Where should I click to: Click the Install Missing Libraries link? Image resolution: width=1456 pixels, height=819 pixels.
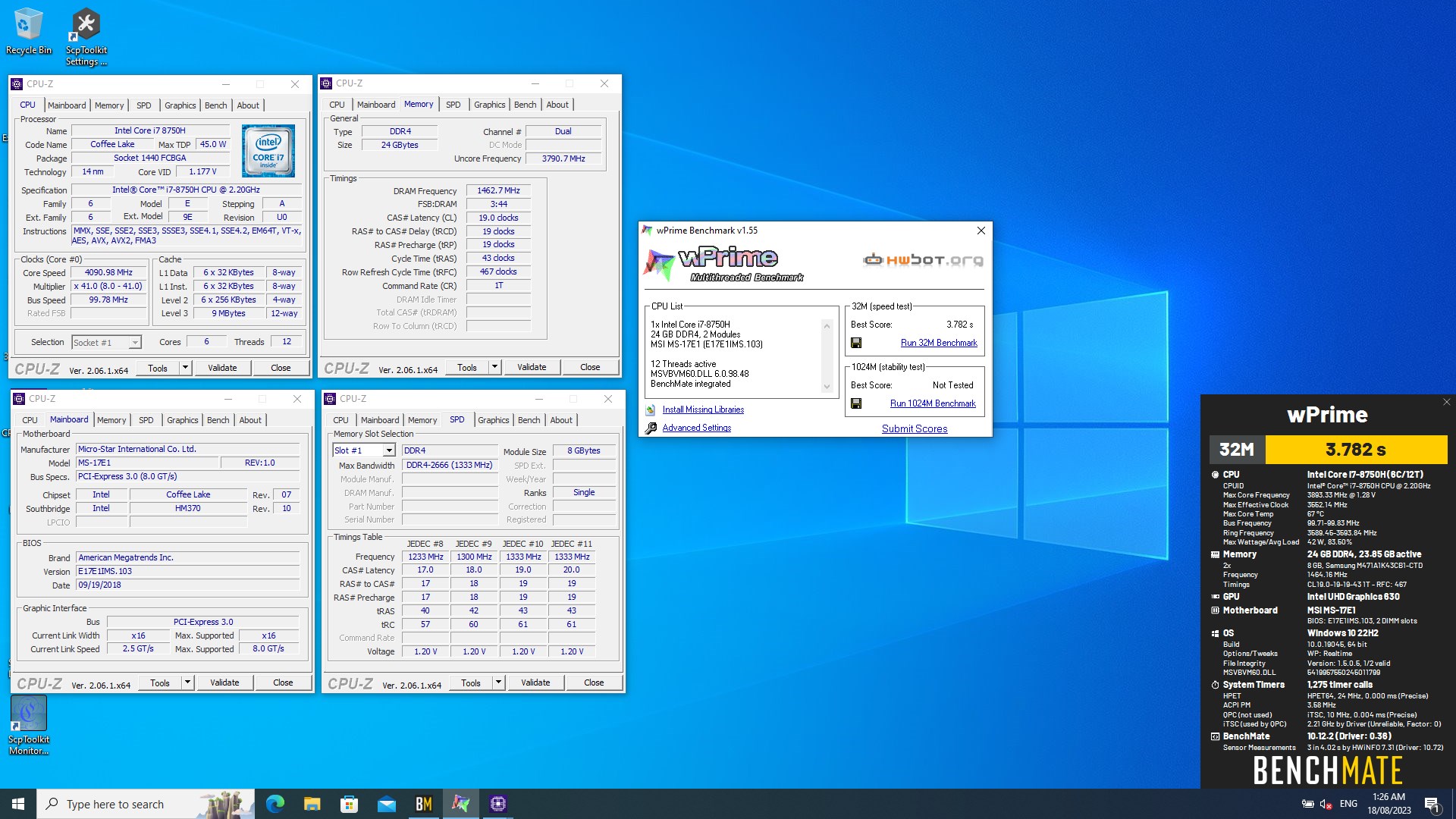tap(703, 409)
